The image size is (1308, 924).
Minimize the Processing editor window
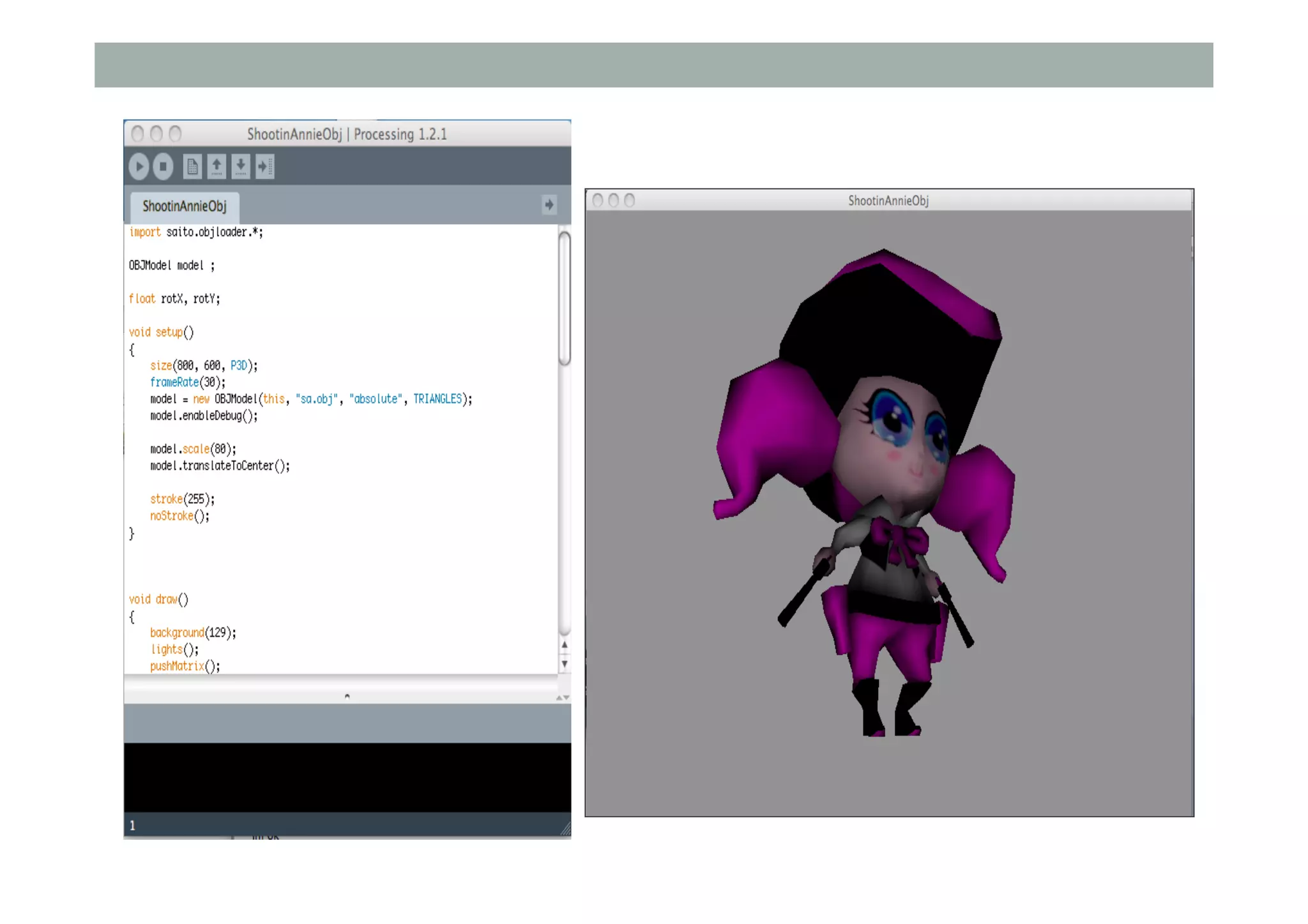tap(156, 133)
